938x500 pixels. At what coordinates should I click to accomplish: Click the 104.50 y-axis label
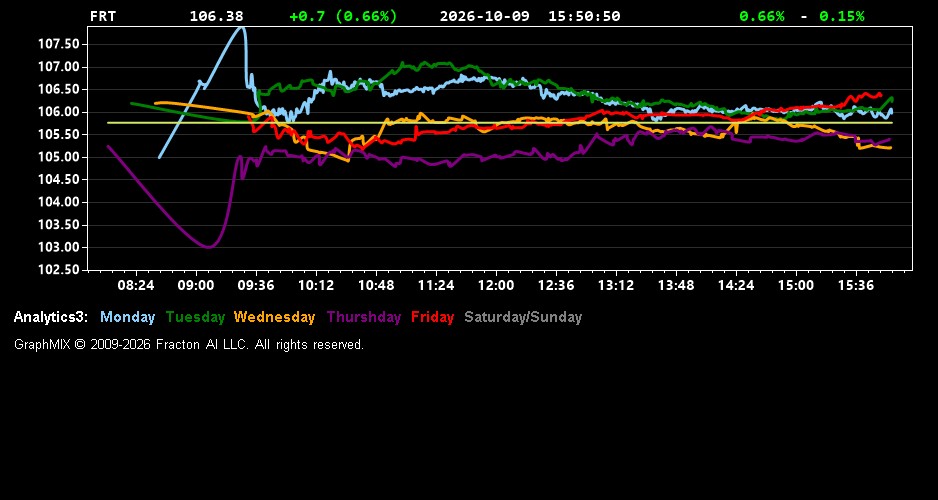pyautogui.click(x=59, y=180)
